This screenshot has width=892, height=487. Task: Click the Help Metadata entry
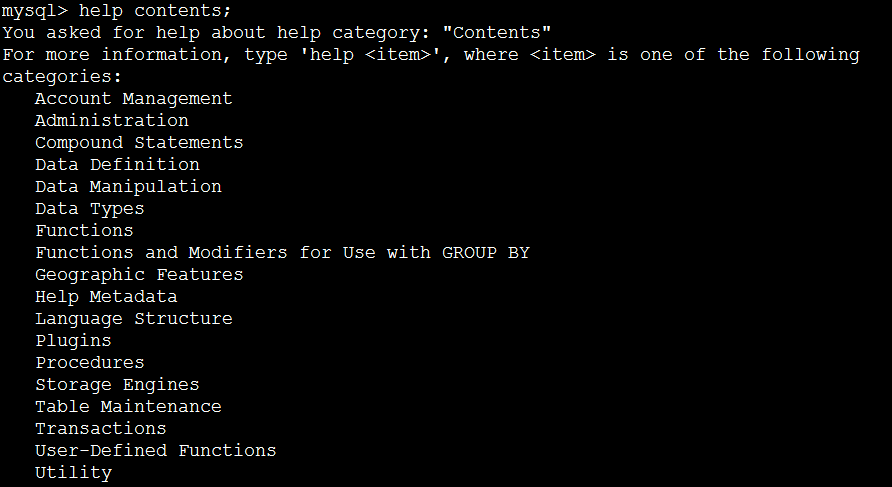pyautogui.click(x=106, y=296)
